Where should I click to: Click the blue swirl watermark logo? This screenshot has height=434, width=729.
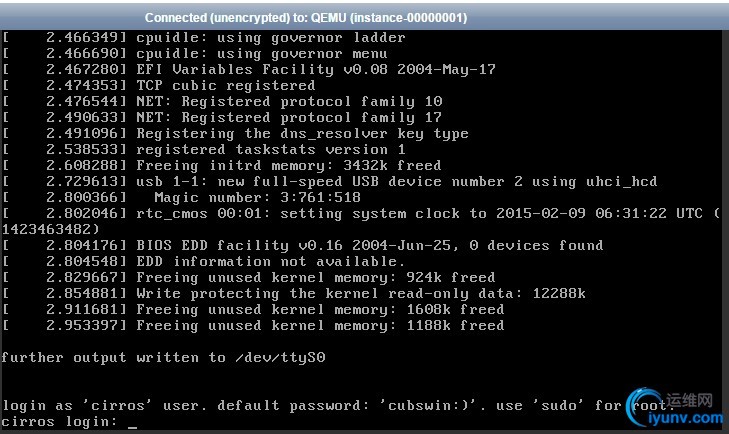(x=642, y=406)
